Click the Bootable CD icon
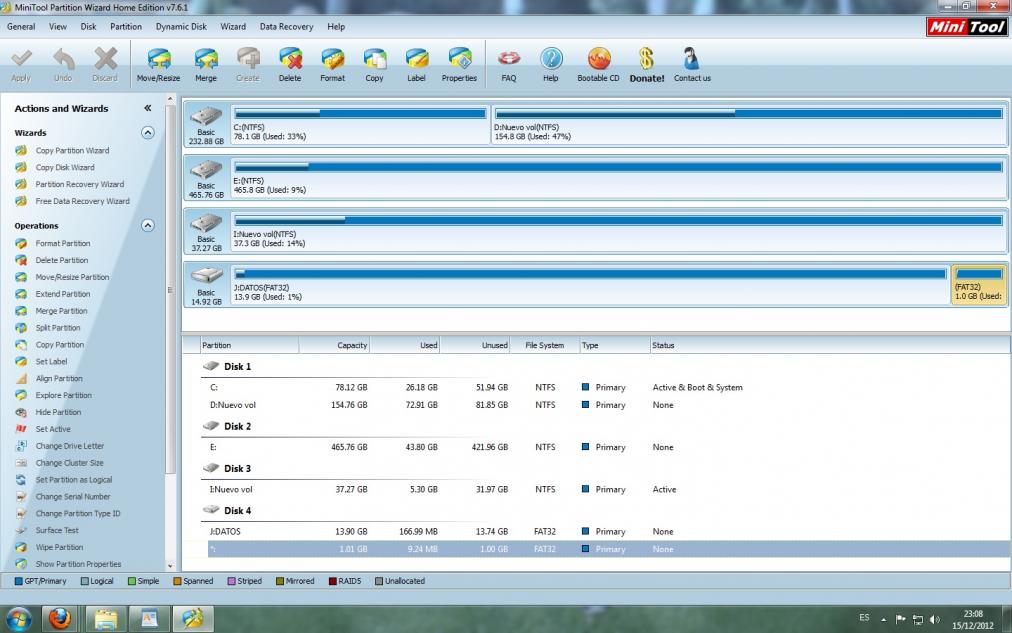The image size is (1012, 633). [598, 59]
